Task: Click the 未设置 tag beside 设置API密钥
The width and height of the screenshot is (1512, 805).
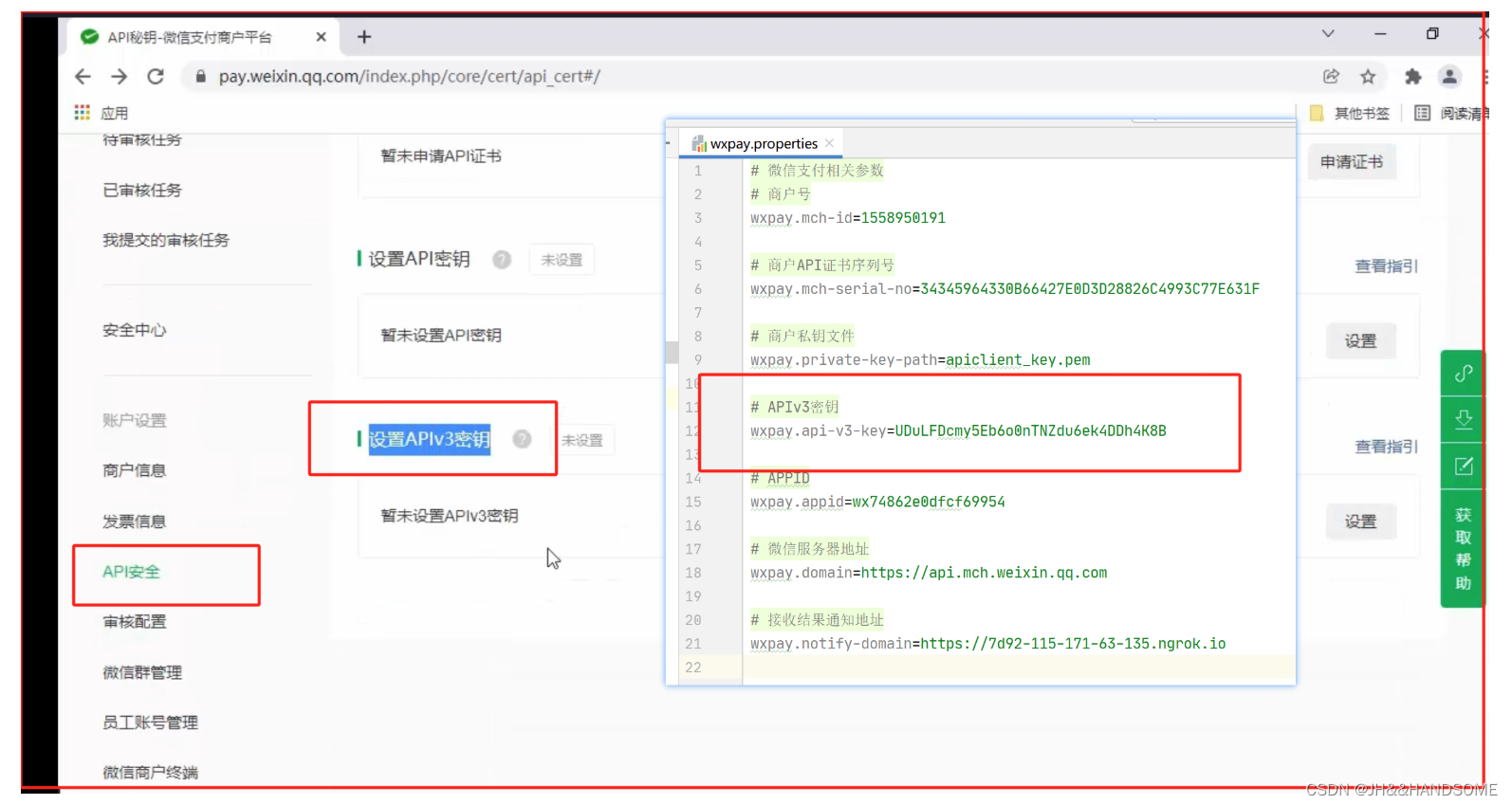Action: (562, 260)
